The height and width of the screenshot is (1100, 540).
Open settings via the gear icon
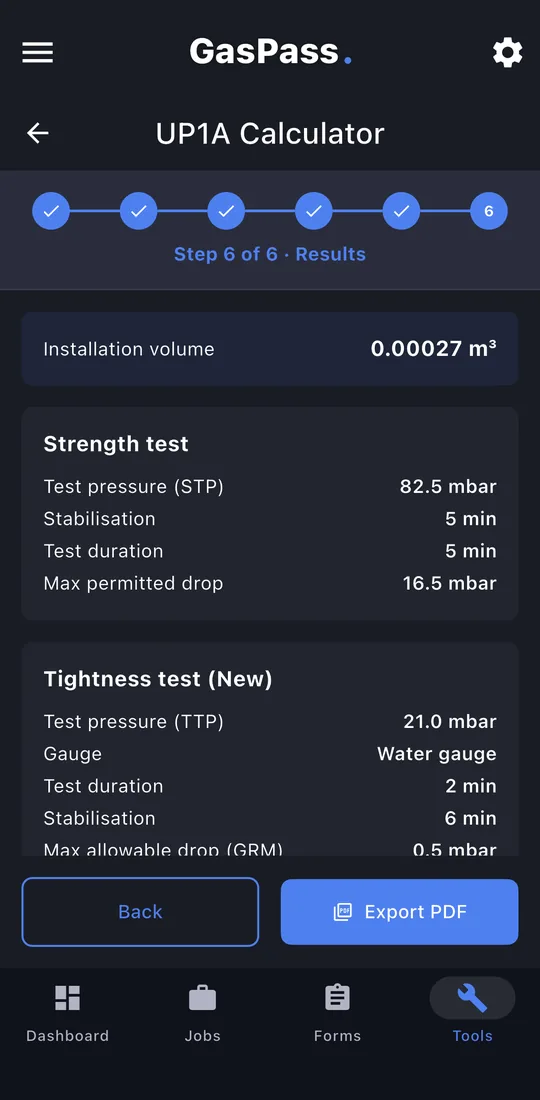pyautogui.click(x=508, y=53)
